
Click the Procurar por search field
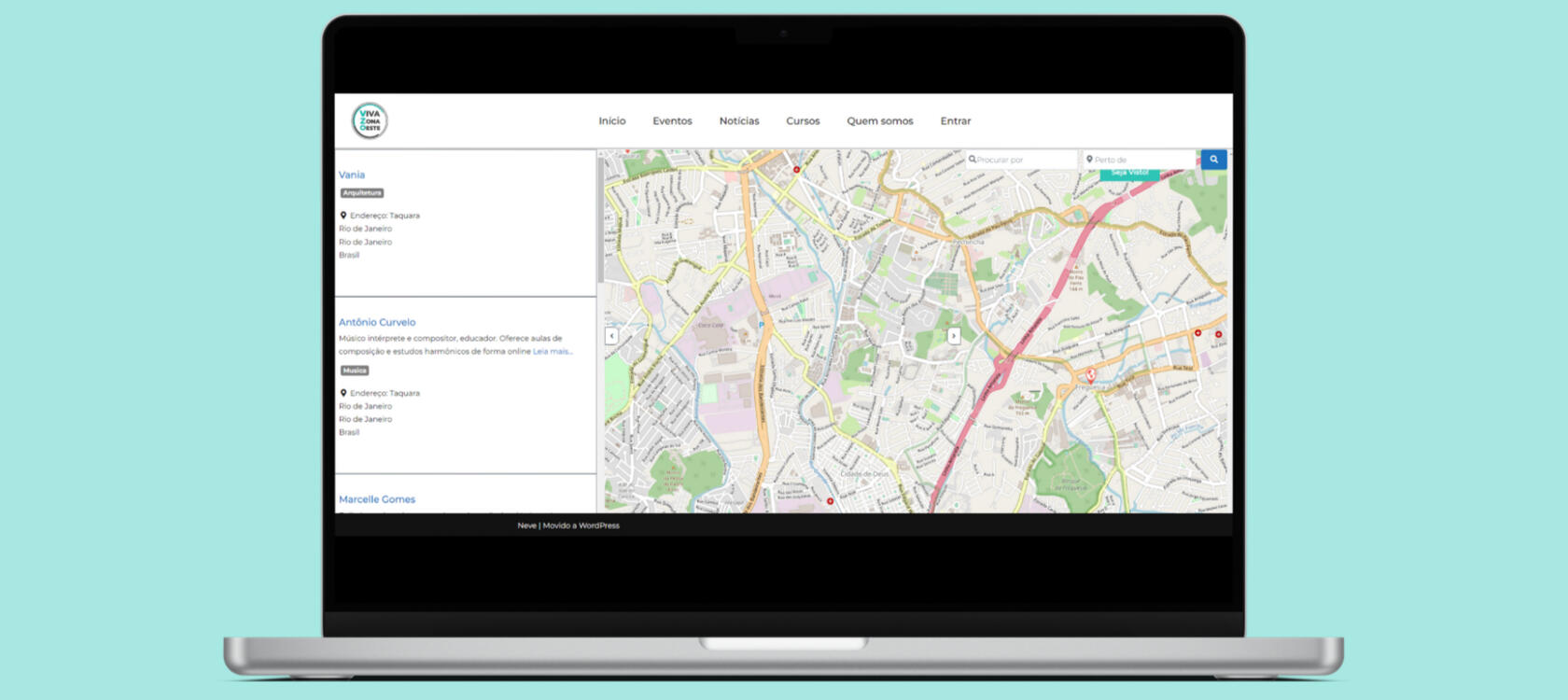pos(1022,160)
